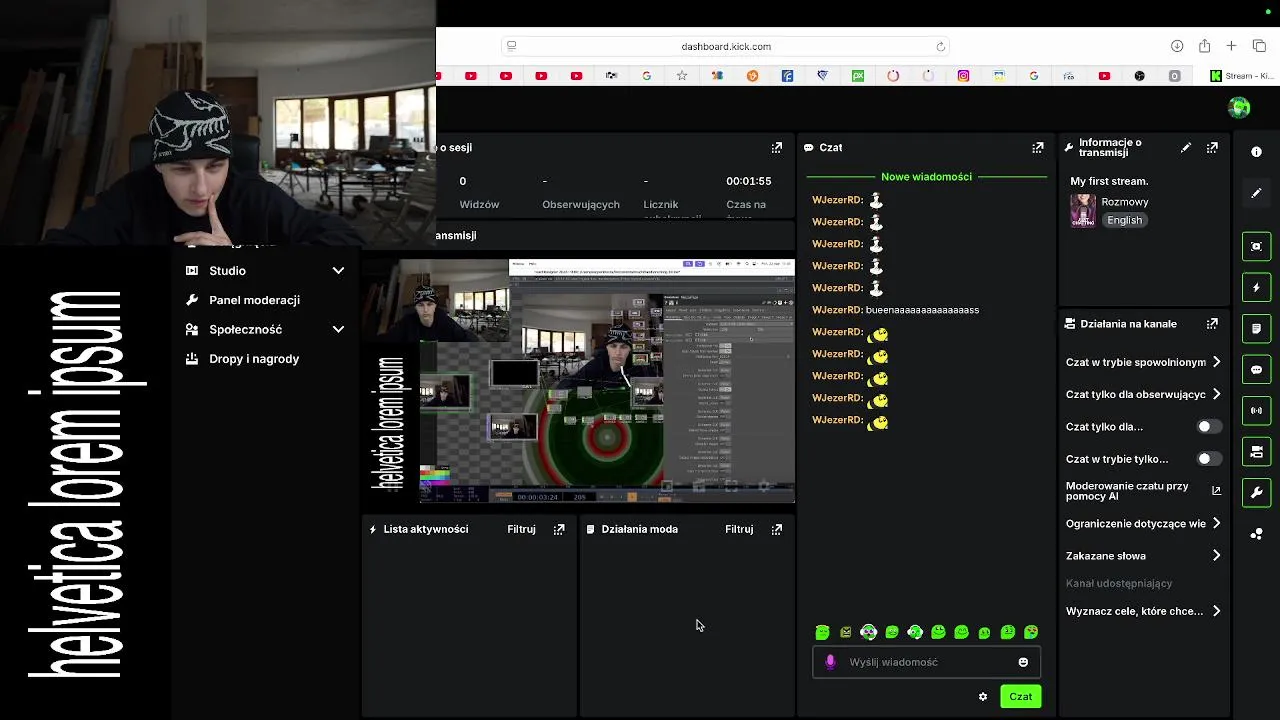Image resolution: width=1280 pixels, height=720 pixels.
Task: Toggle the wrench icon in right sidebar
Action: 1257,493
